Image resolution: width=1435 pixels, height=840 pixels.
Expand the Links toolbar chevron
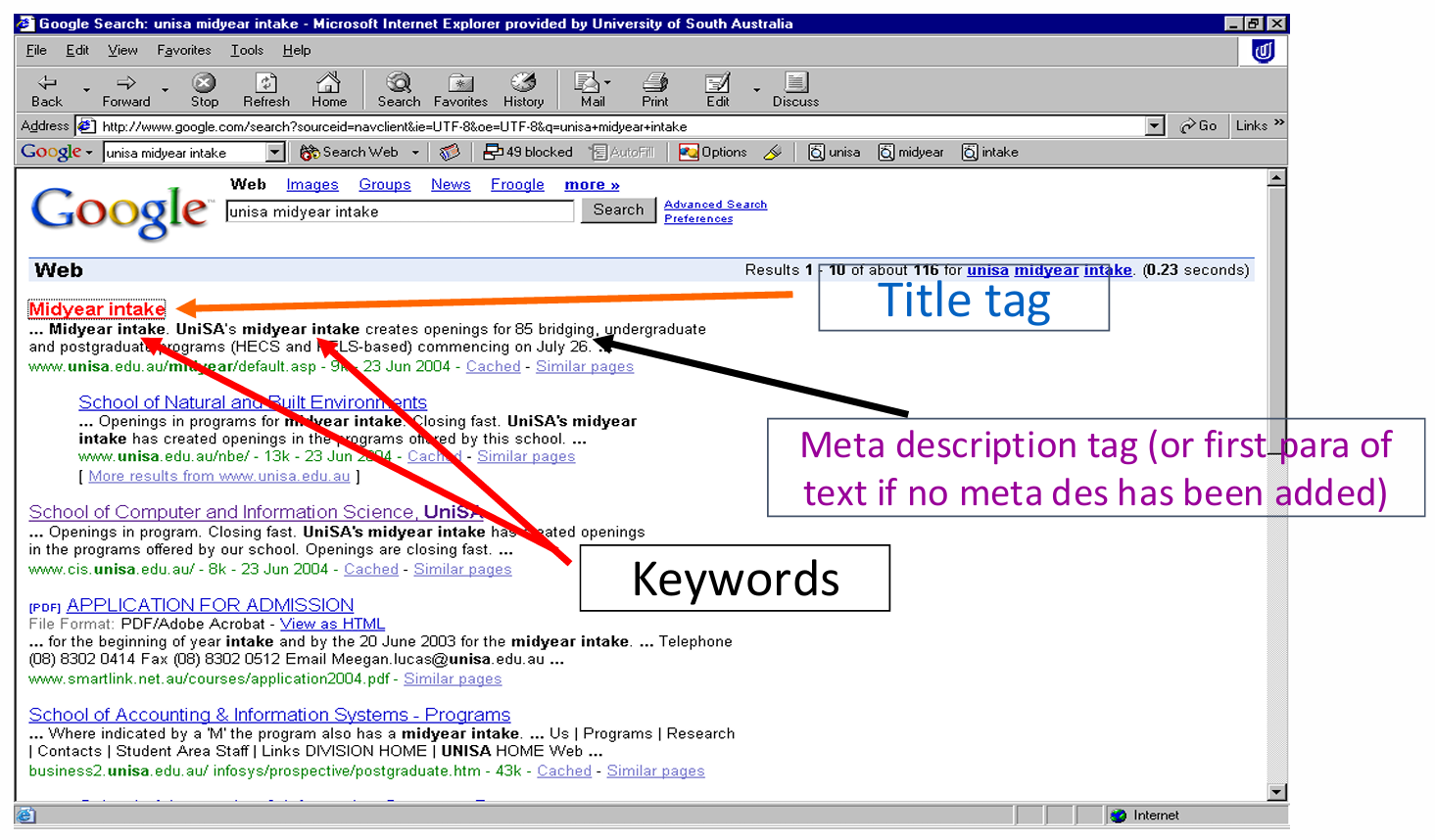1278,122
